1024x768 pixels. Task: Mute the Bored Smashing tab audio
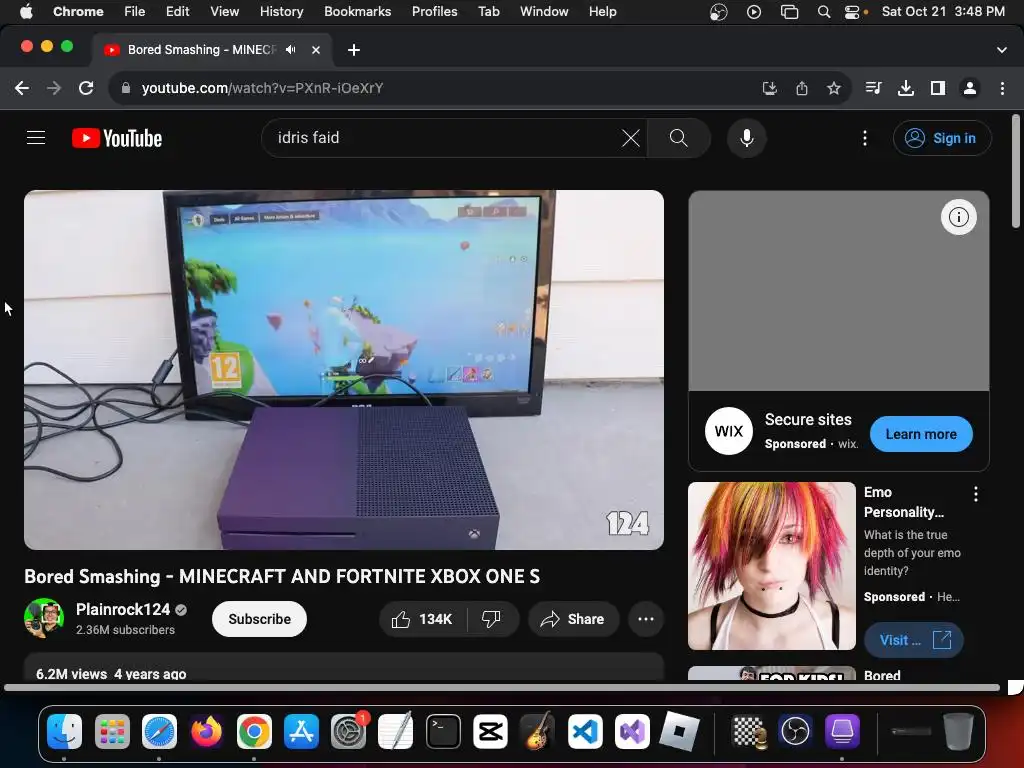tap(291, 50)
